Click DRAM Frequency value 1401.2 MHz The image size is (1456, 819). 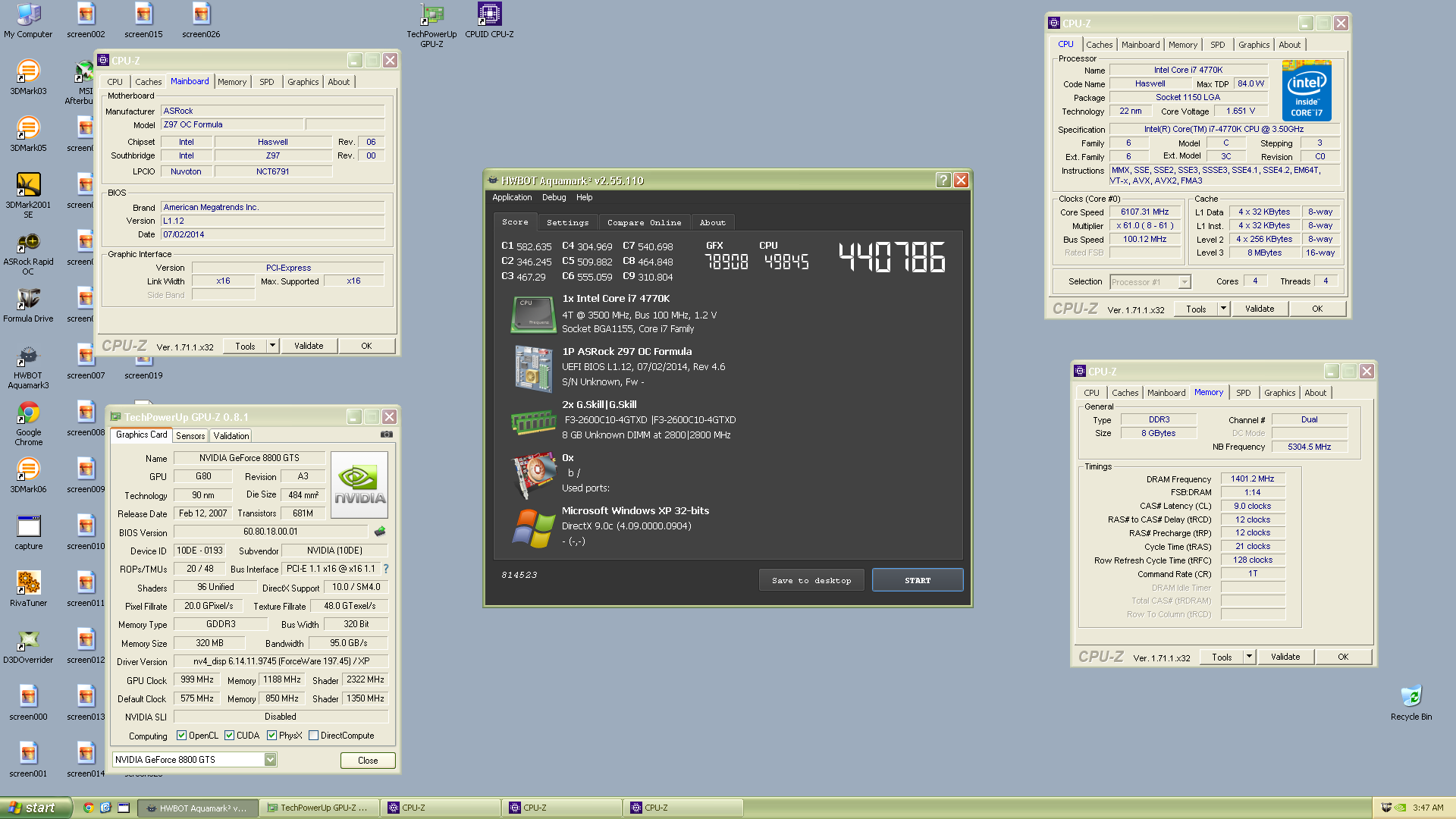(1252, 479)
